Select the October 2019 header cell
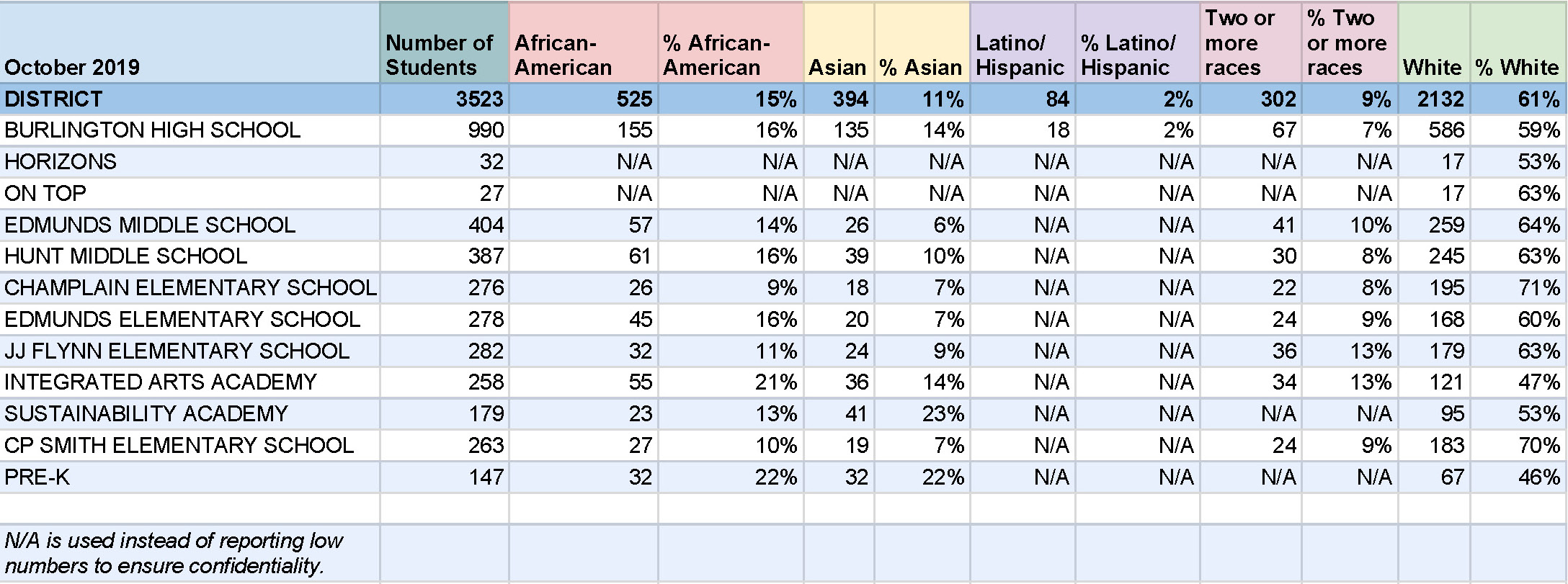The width and height of the screenshot is (1568, 584). tap(190, 43)
